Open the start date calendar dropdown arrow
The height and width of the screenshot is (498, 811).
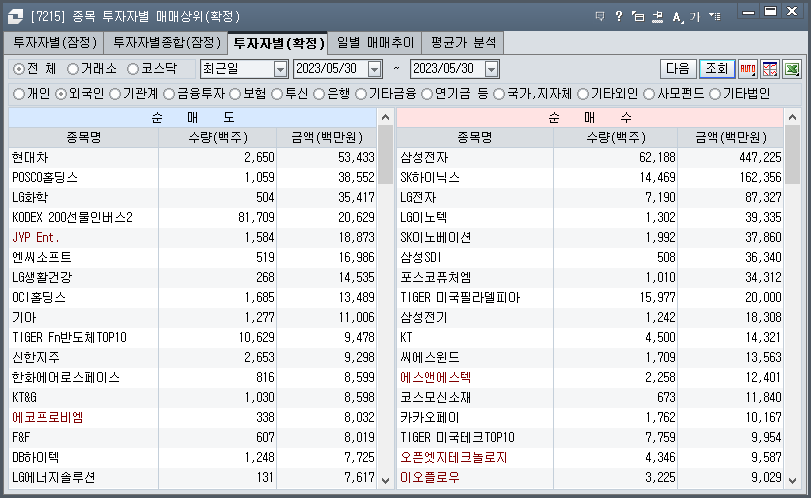pyautogui.click(x=374, y=69)
